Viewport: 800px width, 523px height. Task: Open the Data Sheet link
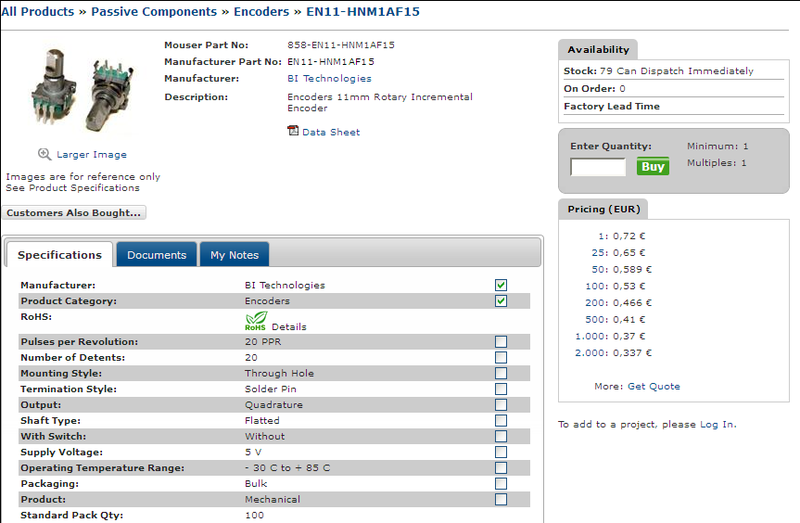331,132
